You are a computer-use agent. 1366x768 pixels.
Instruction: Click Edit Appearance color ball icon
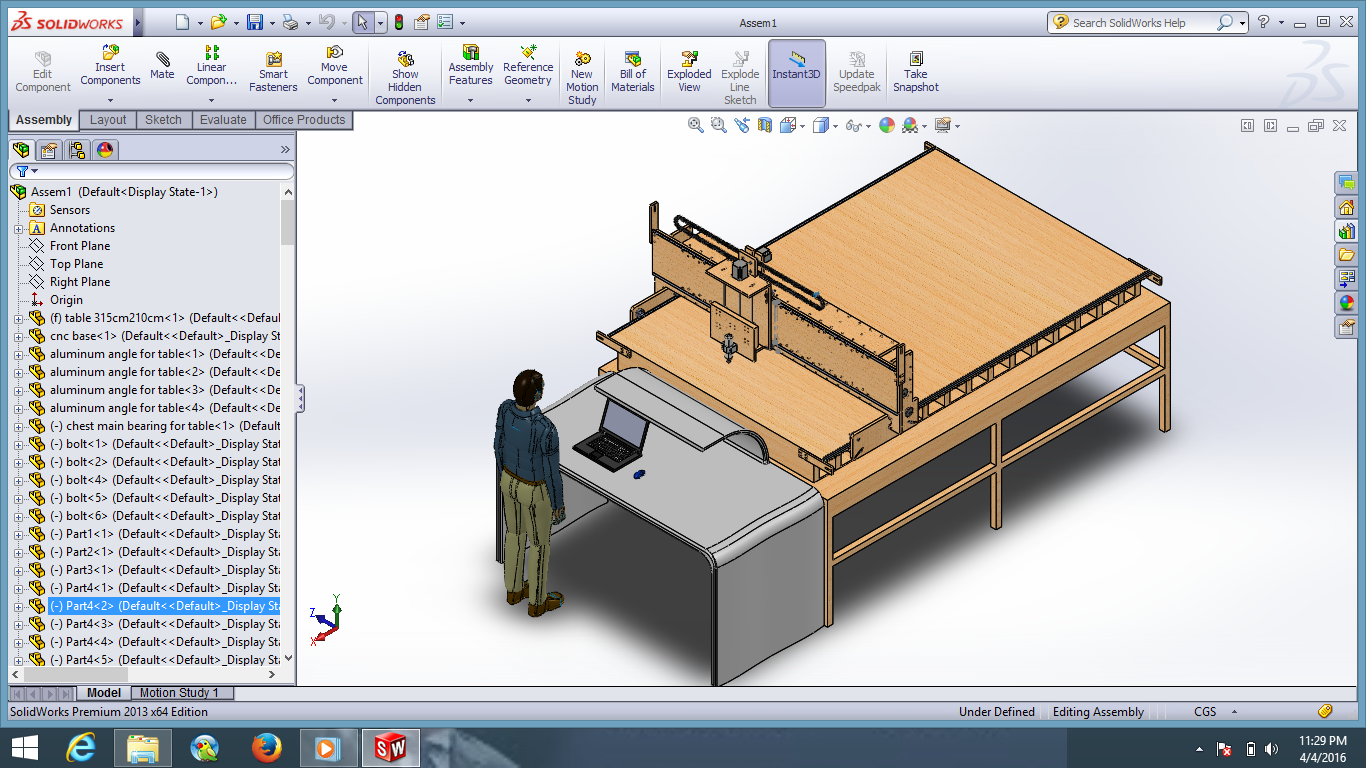click(886, 125)
